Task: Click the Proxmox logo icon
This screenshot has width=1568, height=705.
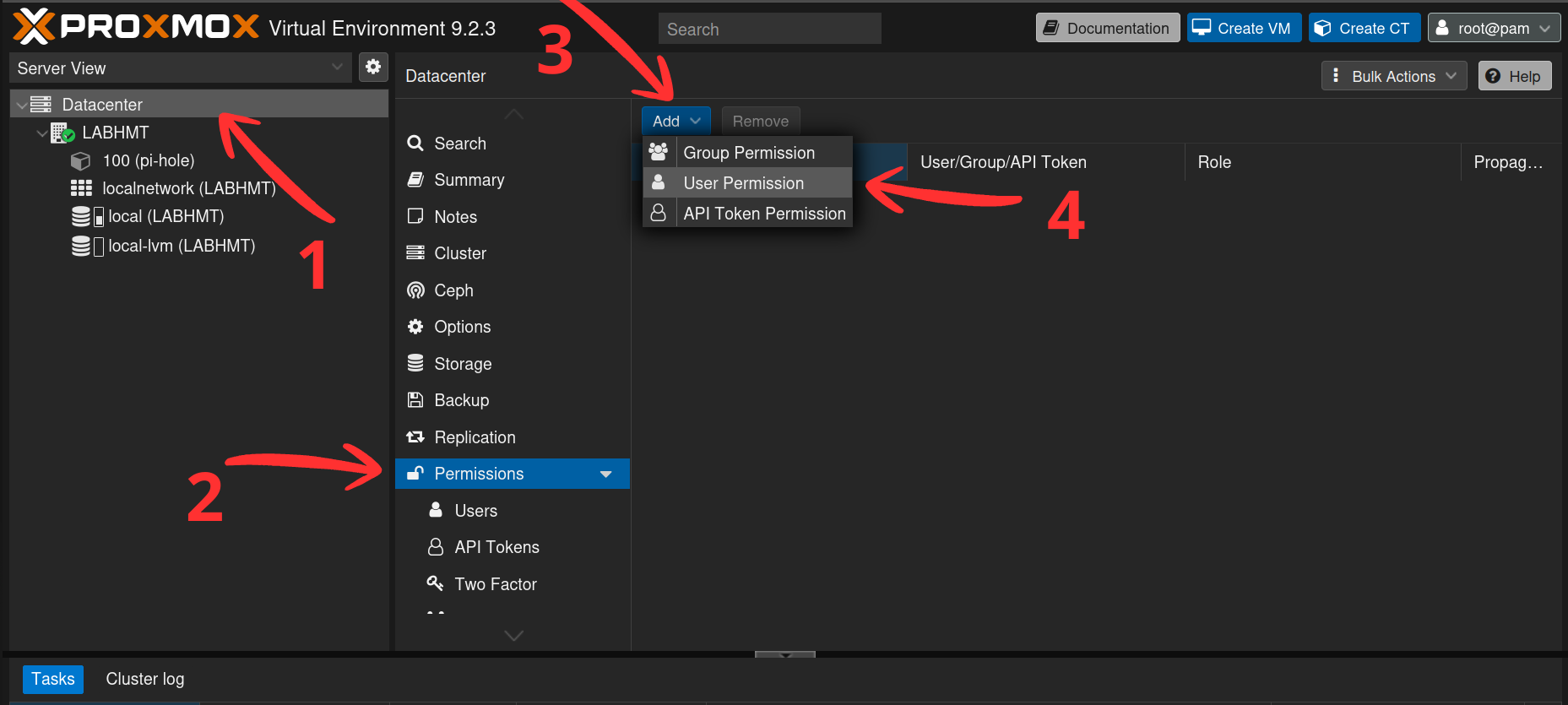Action: coord(34,27)
